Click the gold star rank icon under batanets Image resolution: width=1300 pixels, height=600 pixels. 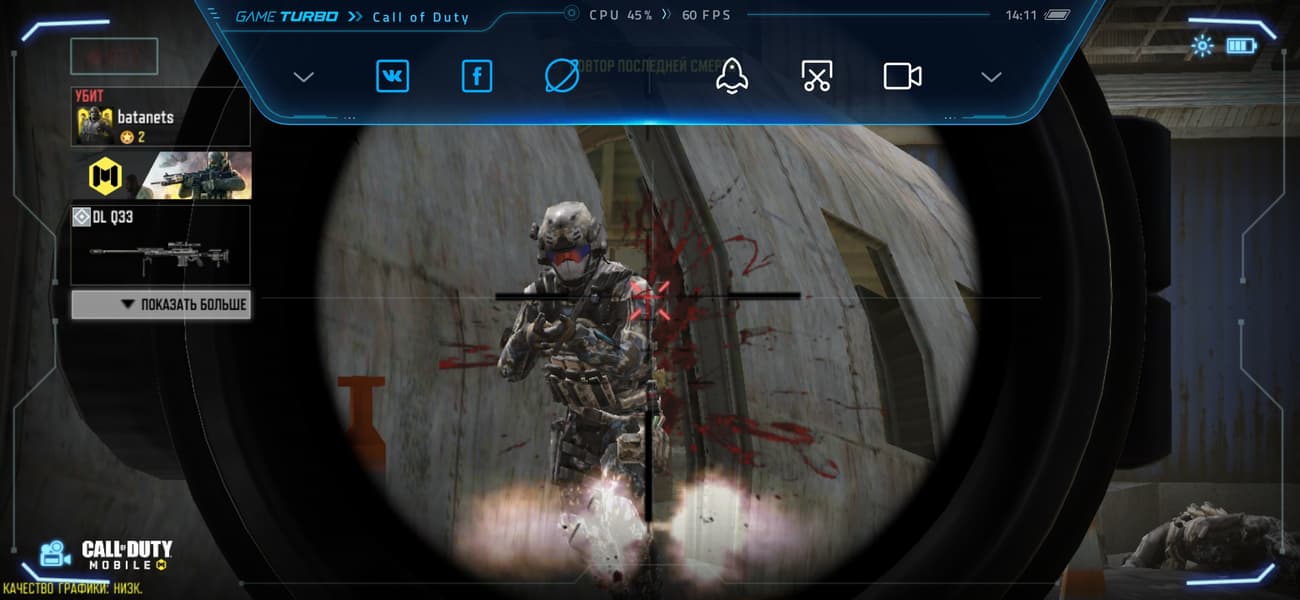click(x=127, y=137)
